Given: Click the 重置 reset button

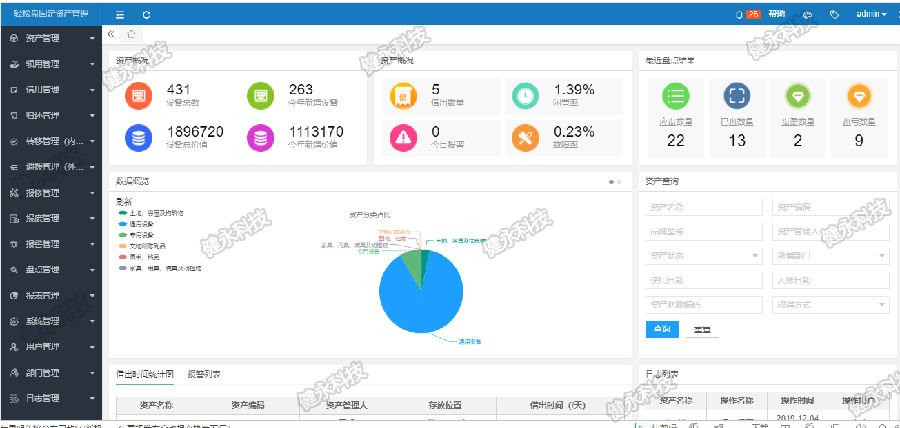Looking at the screenshot, I should click(703, 329).
